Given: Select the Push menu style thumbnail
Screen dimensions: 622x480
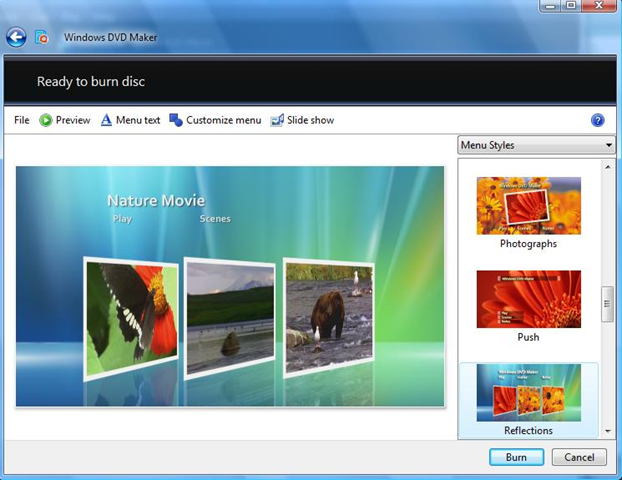Looking at the screenshot, I should (x=529, y=299).
